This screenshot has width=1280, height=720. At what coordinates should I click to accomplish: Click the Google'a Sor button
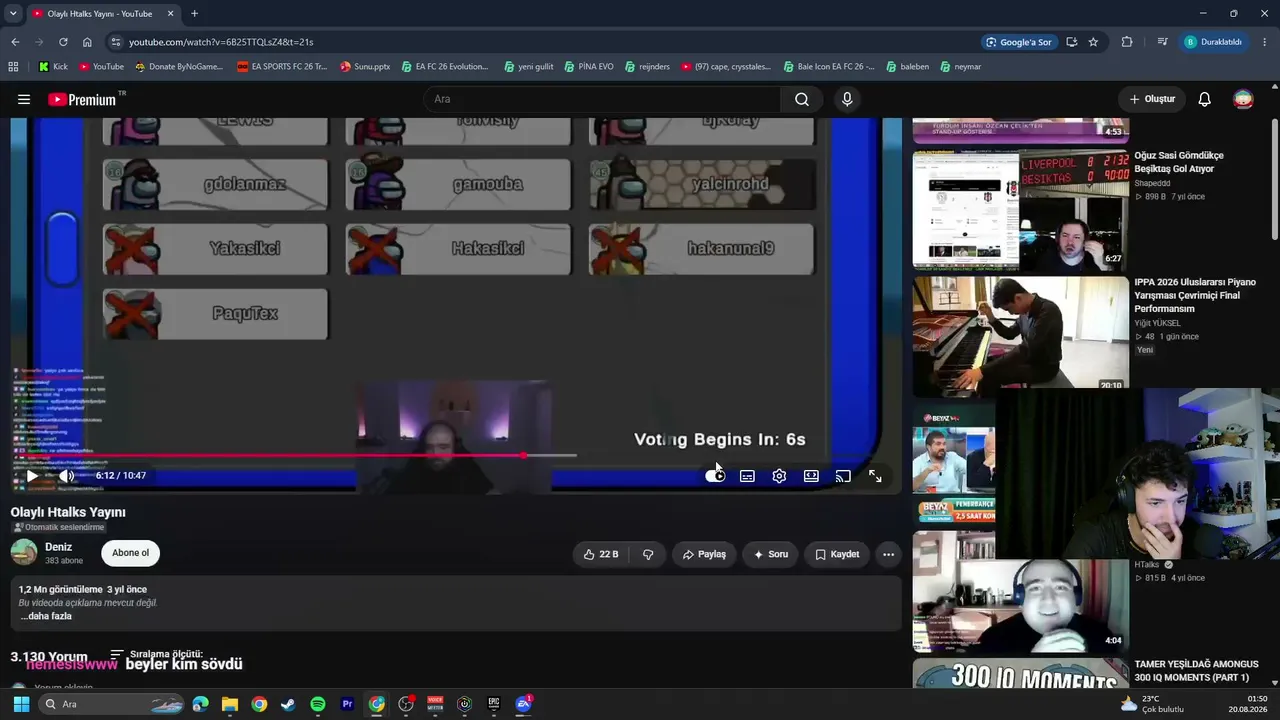(x=1018, y=42)
